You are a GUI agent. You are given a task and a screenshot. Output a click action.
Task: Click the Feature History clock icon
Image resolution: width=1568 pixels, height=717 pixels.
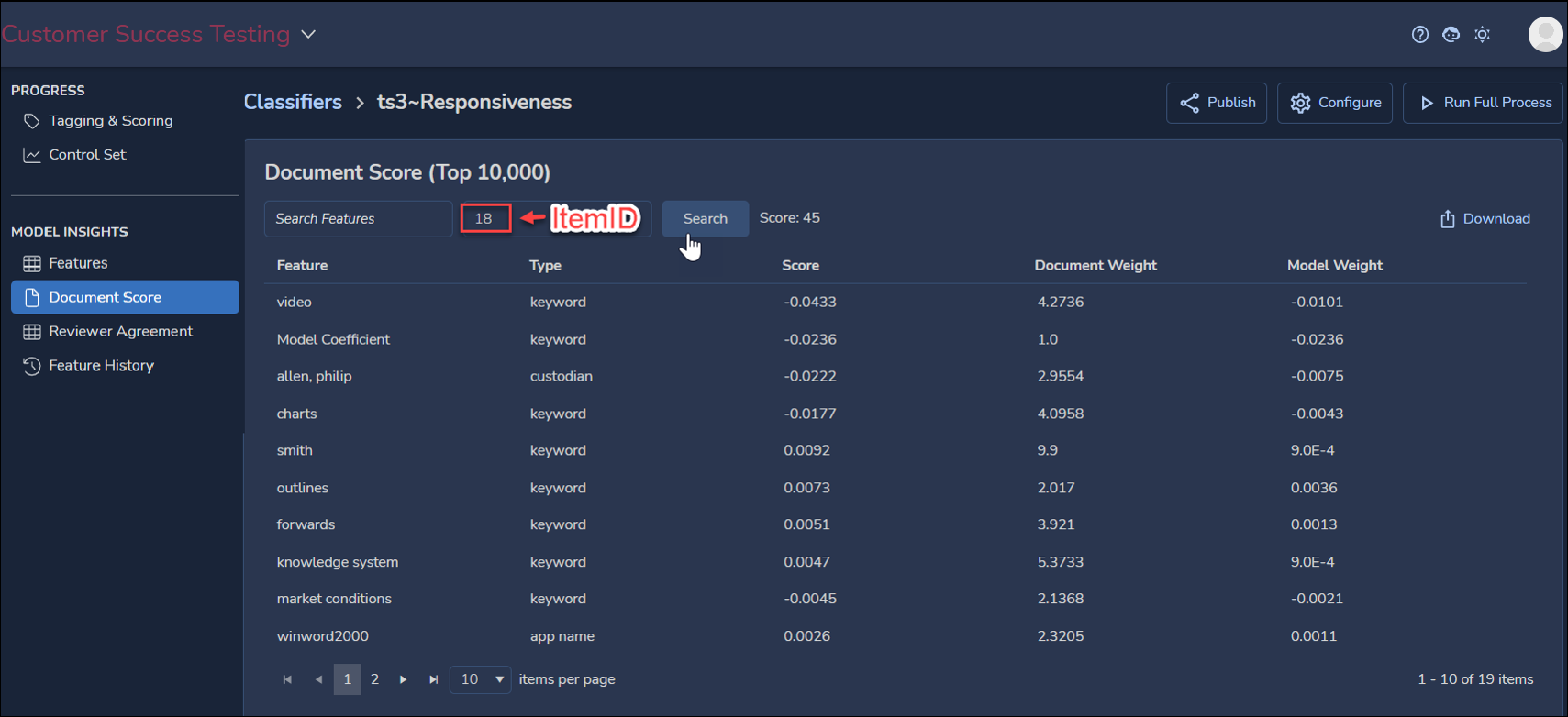pos(32,366)
